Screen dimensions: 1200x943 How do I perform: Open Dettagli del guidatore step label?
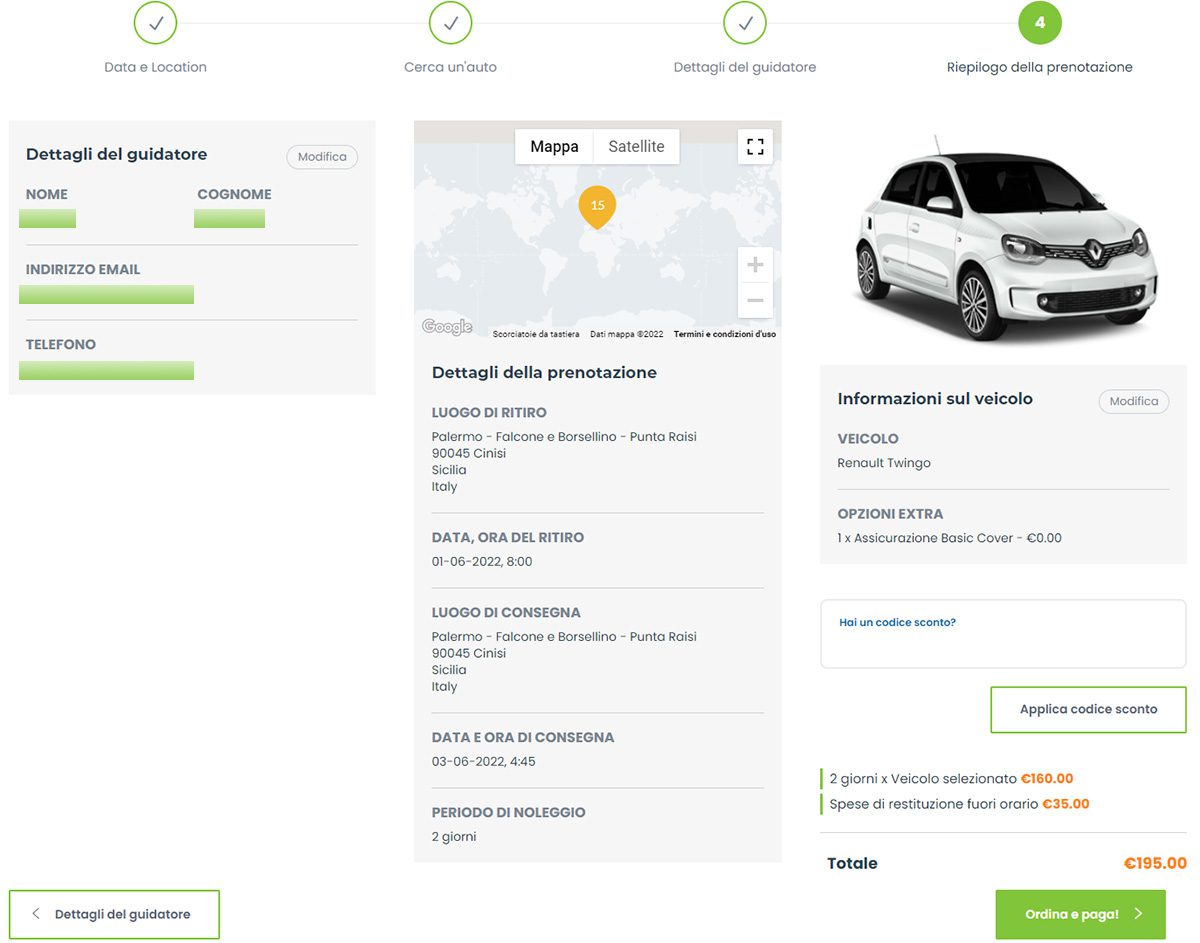pyautogui.click(x=745, y=67)
